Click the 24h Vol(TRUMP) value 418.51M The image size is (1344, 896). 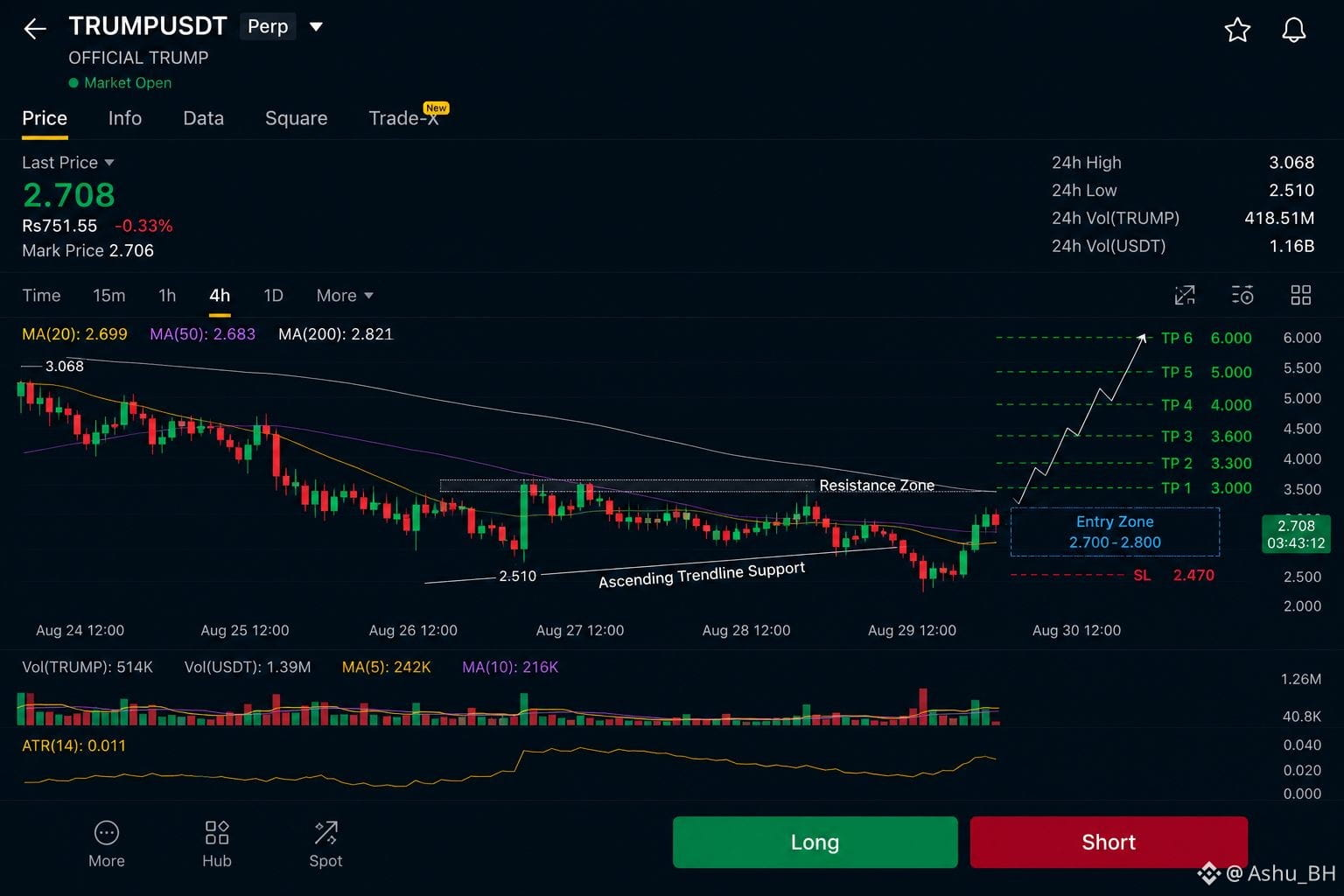coord(1279,219)
